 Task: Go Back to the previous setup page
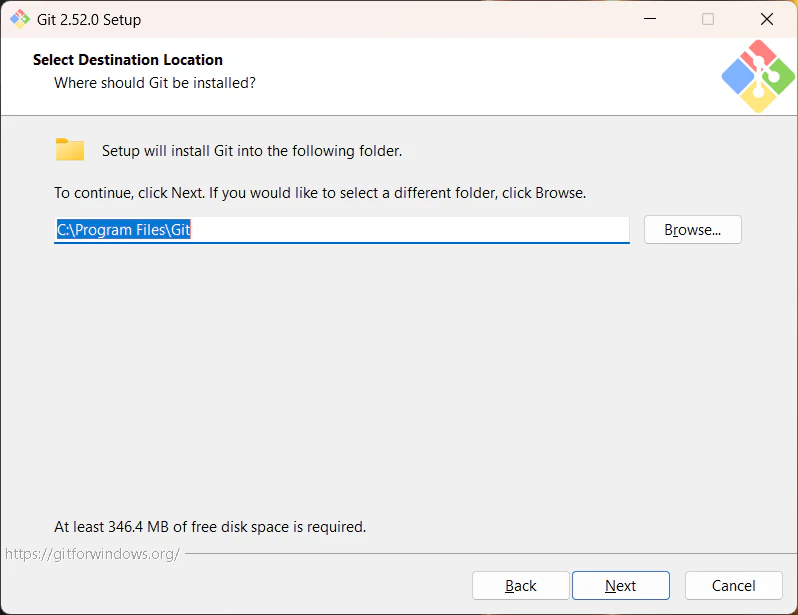point(520,585)
